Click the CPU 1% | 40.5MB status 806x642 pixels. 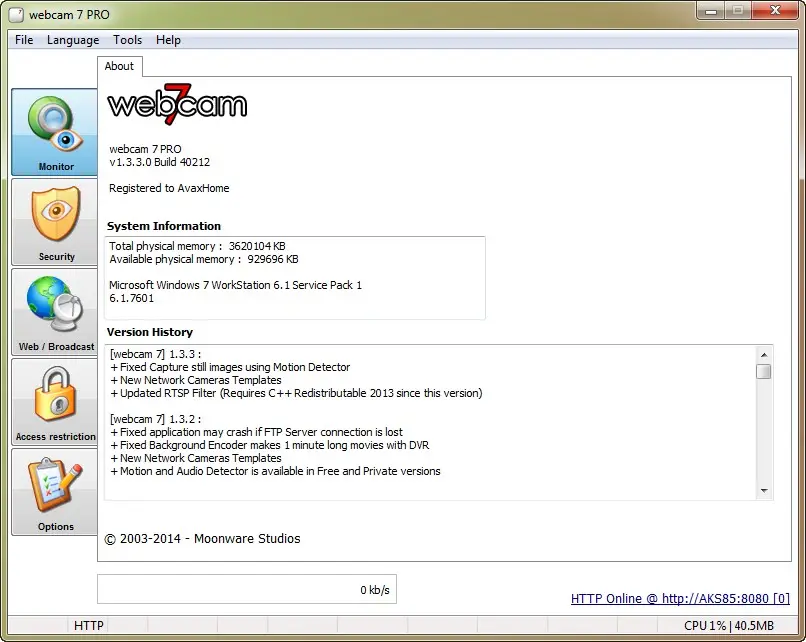pos(728,626)
